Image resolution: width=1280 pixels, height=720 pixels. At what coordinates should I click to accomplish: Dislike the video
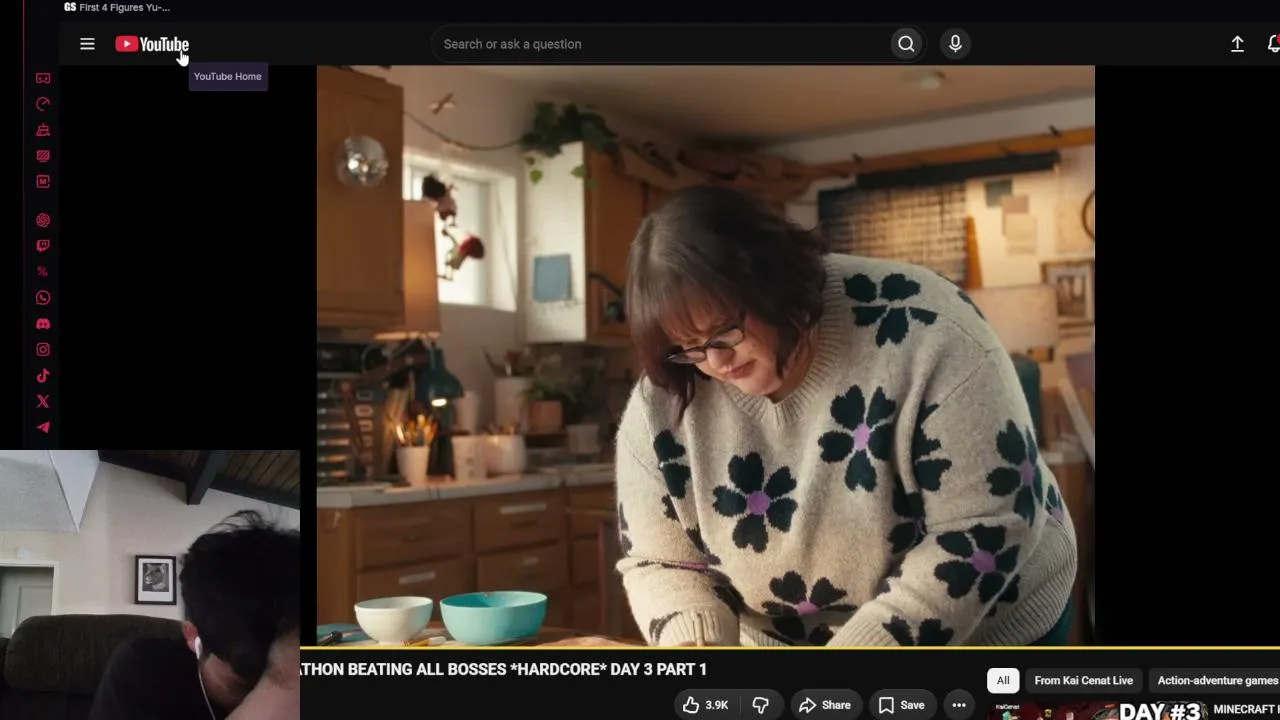760,705
